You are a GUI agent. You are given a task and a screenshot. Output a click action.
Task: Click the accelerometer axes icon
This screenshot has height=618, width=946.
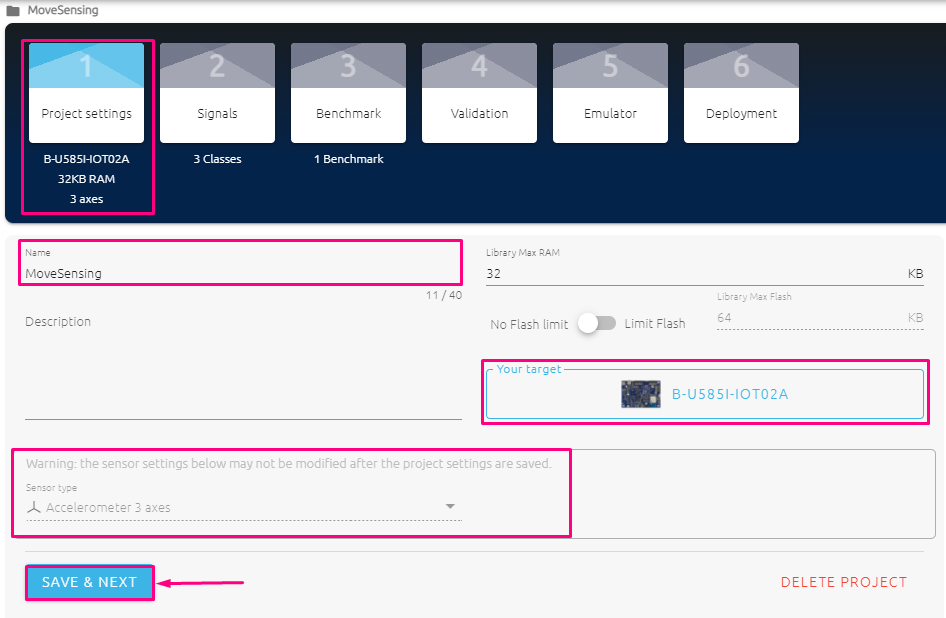pyautogui.click(x=34, y=508)
